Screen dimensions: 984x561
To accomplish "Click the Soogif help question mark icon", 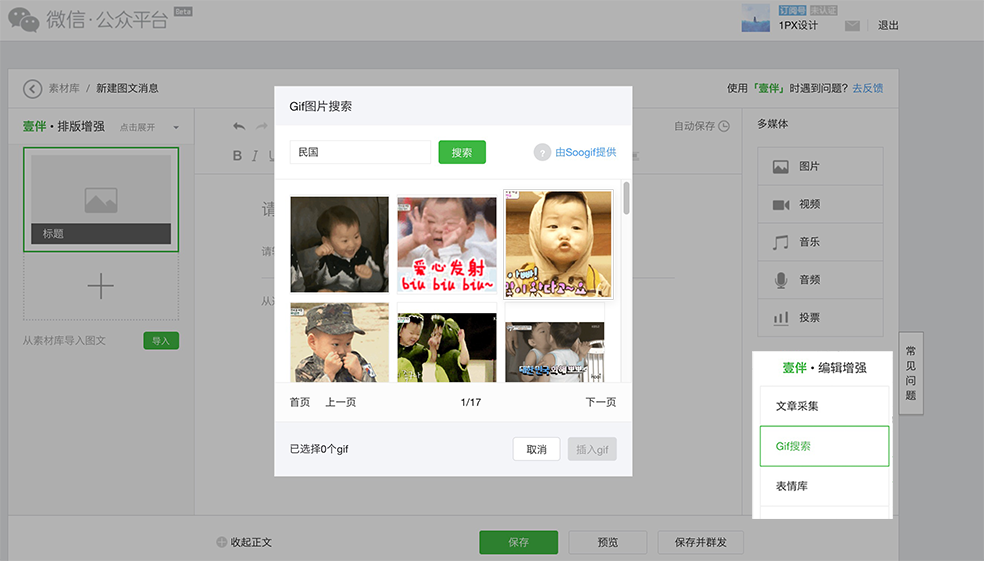I will click(x=542, y=153).
